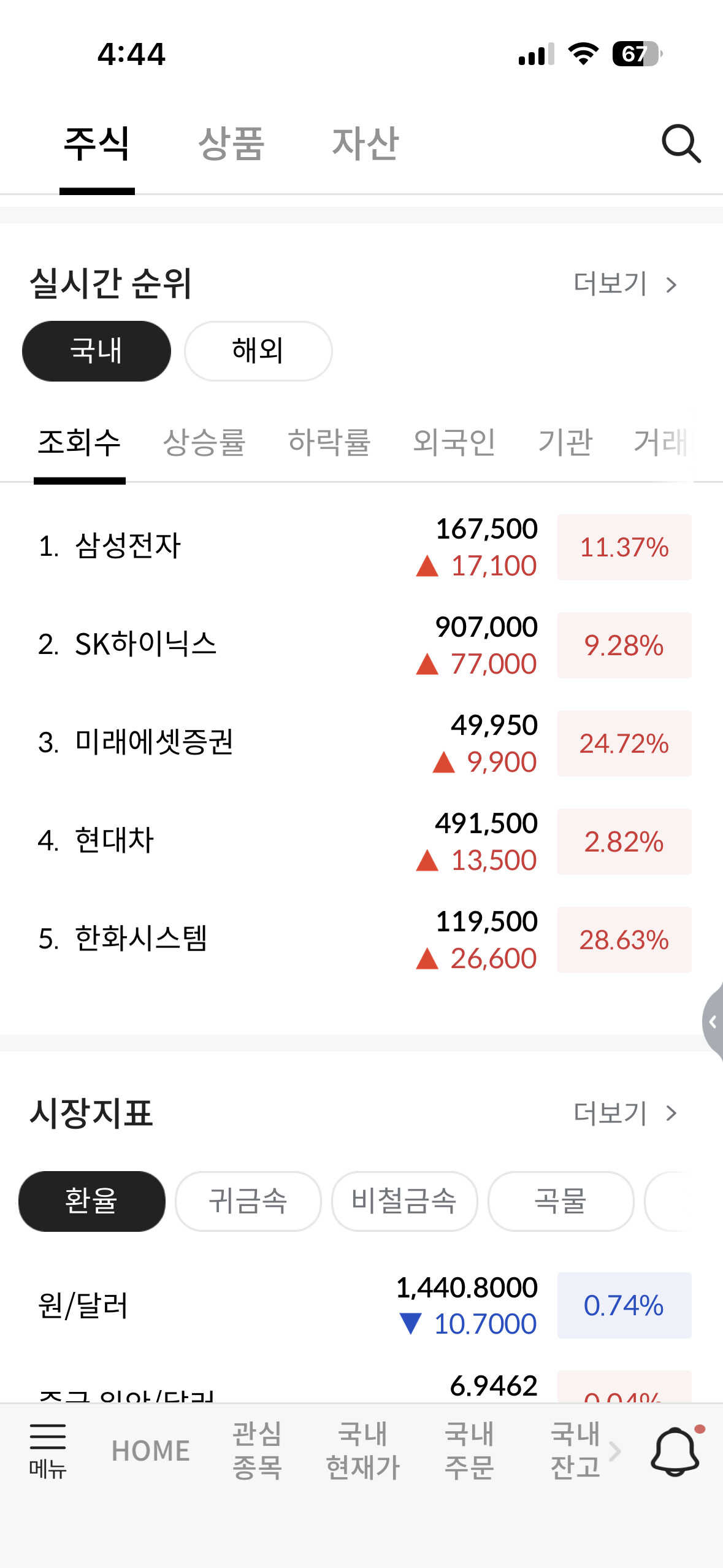Tap the battery status indicator
The image size is (723, 1568).
[x=637, y=54]
